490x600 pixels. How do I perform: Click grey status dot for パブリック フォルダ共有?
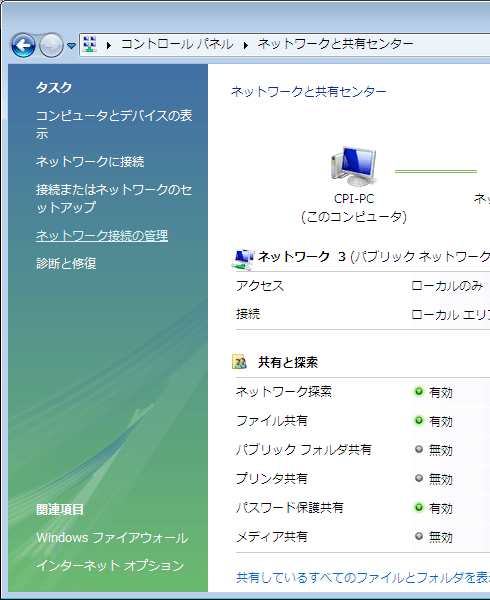click(x=419, y=449)
